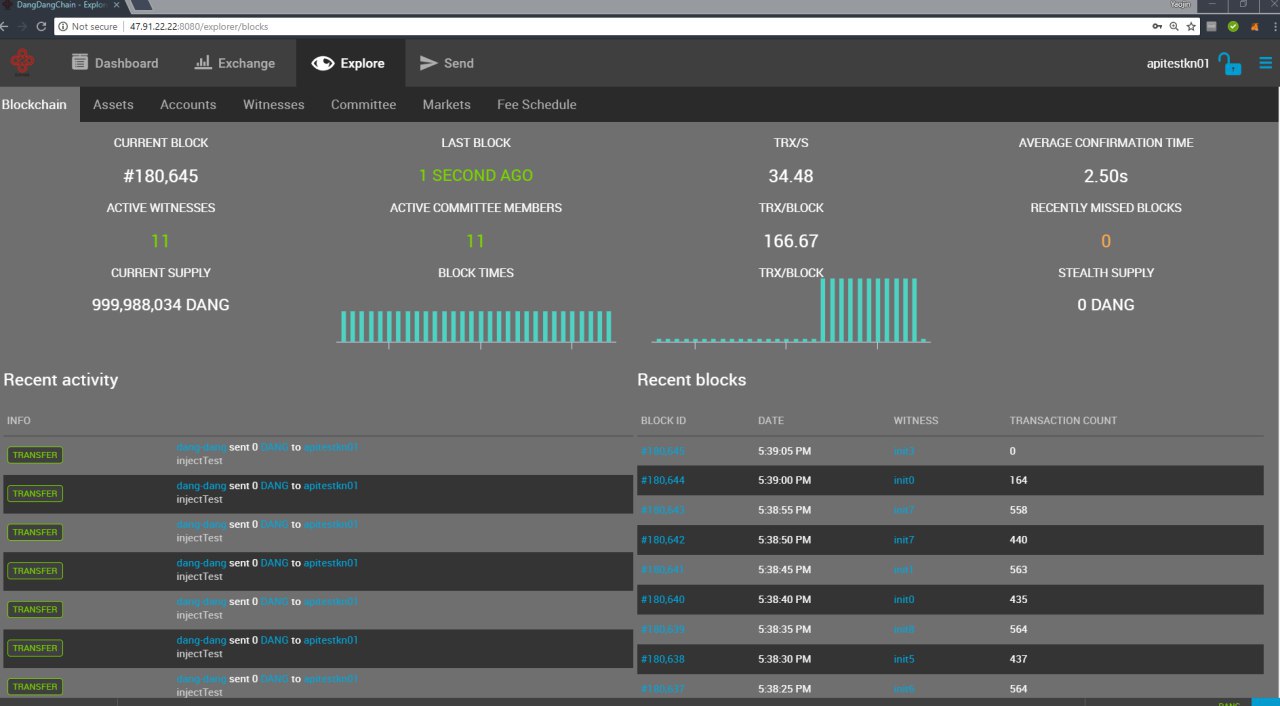Image resolution: width=1280 pixels, height=706 pixels.
Task: Open the Markets tab
Action: (x=446, y=105)
